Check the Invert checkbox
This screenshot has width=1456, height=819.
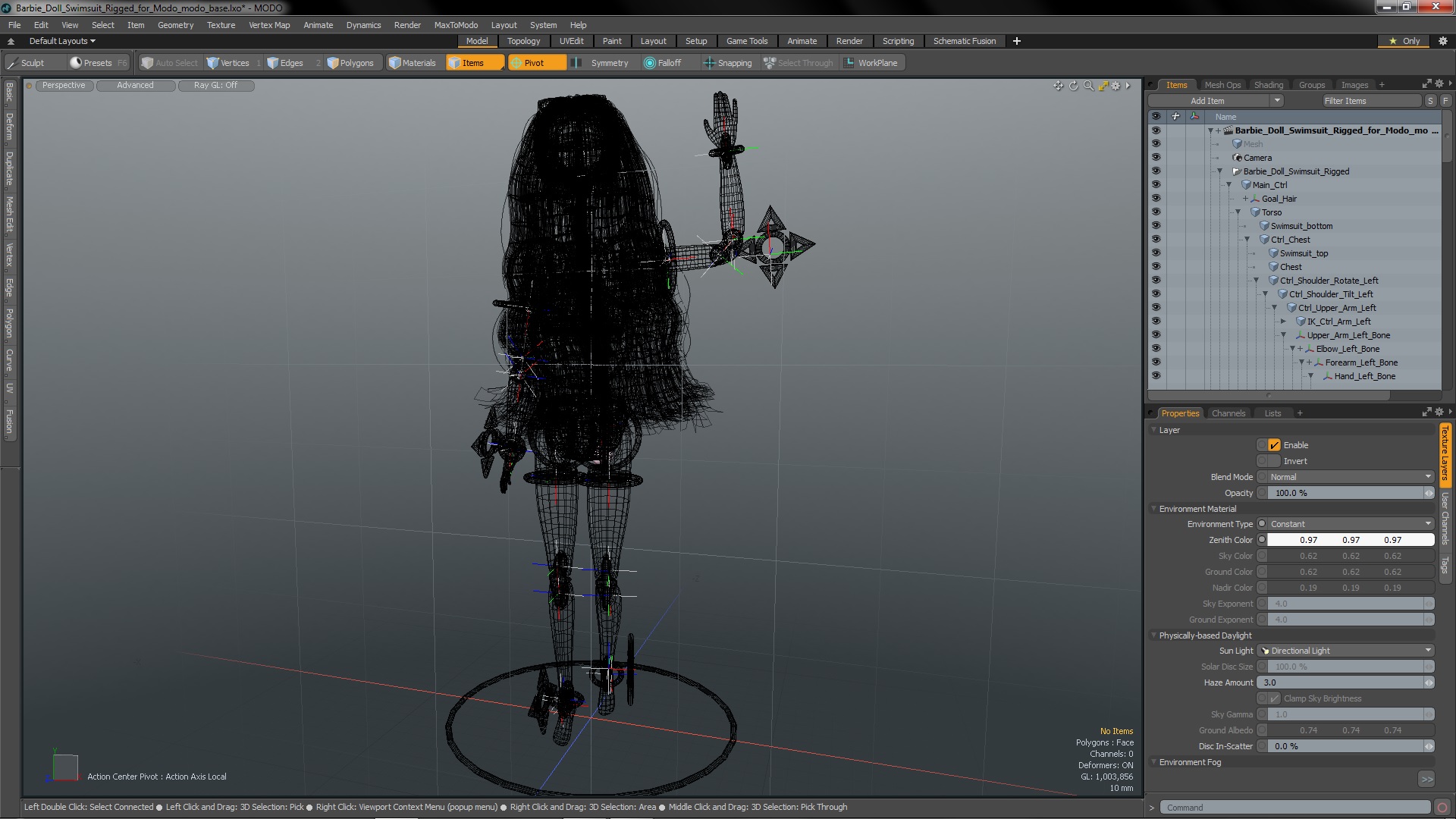click(x=1274, y=461)
